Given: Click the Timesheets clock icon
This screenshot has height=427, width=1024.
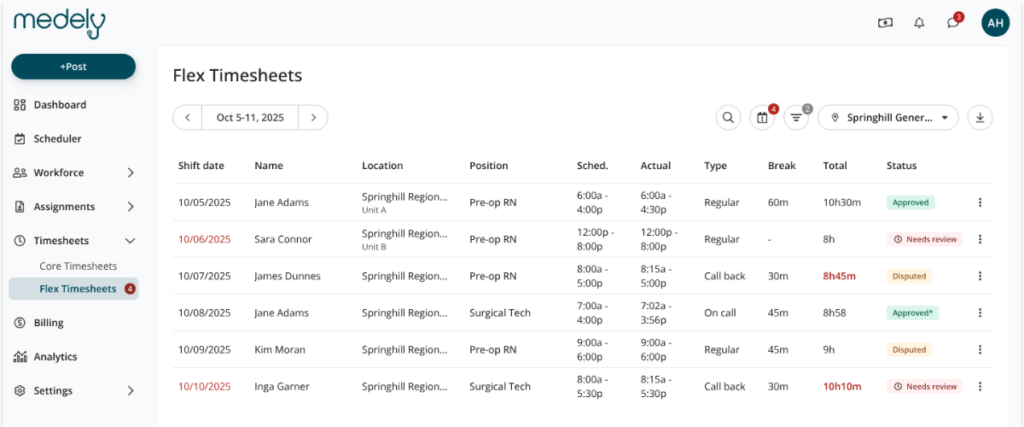Looking at the screenshot, I should [x=20, y=241].
